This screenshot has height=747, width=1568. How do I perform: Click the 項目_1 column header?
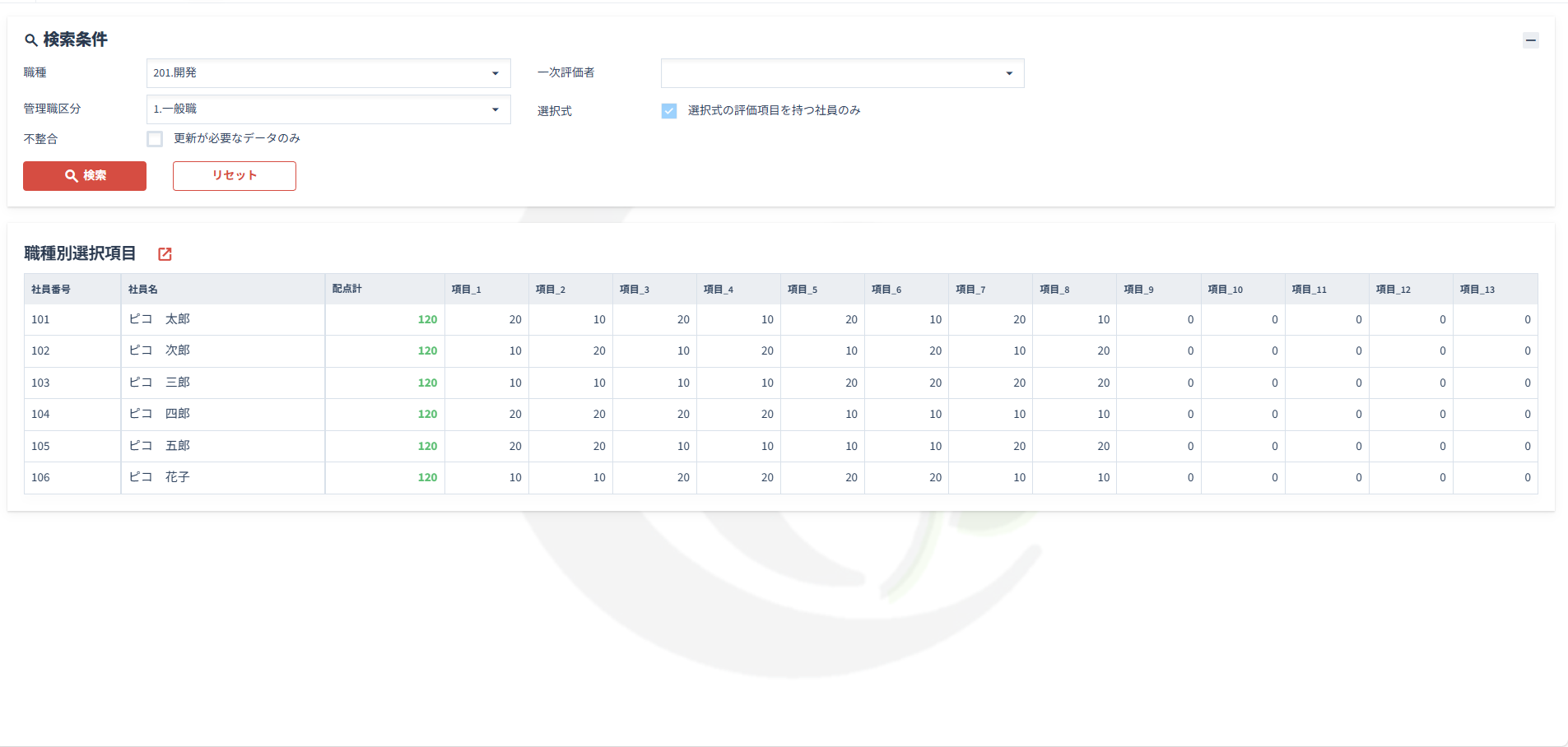click(466, 290)
